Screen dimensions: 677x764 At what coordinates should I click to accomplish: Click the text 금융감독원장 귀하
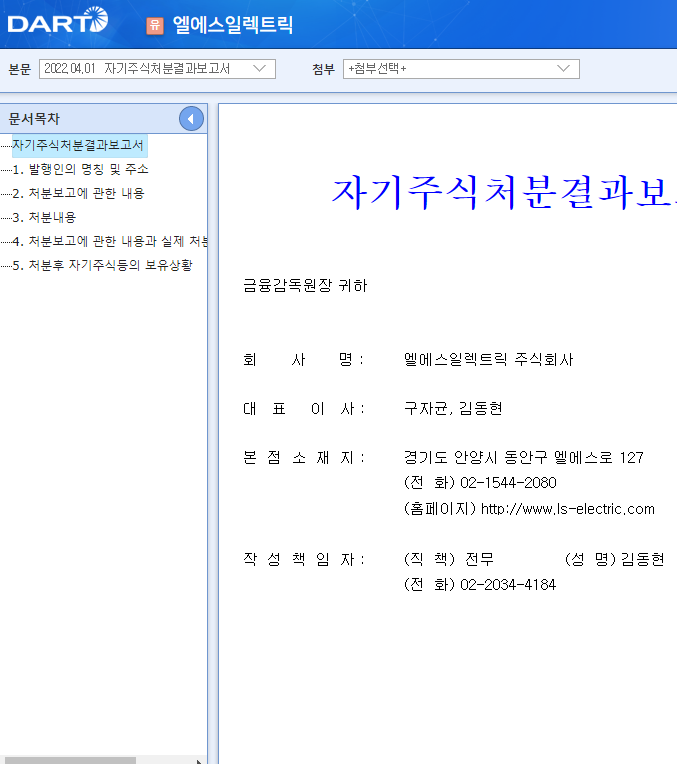pos(305,285)
